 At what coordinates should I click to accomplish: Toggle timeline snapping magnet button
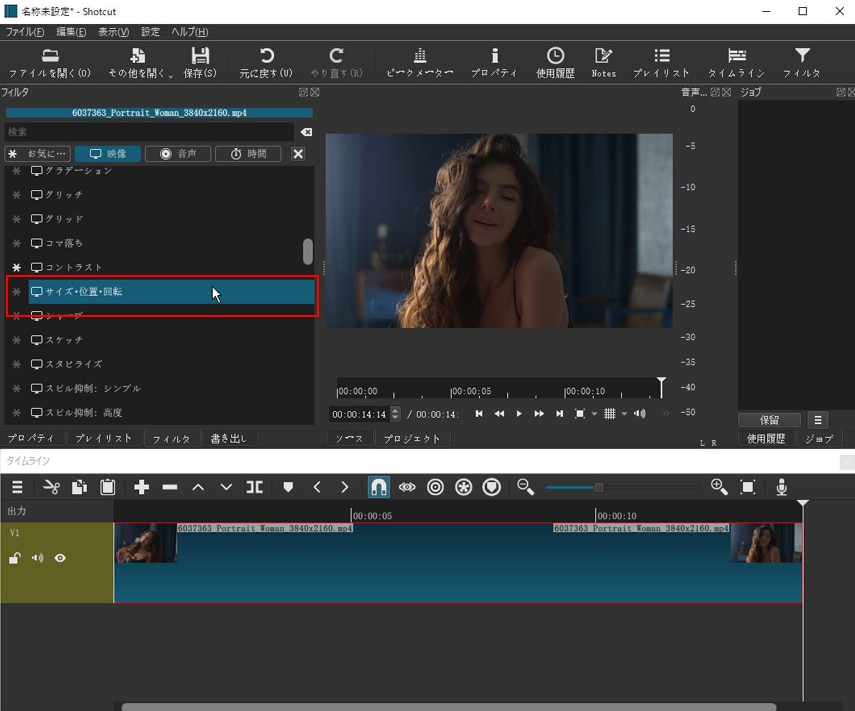click(x=379, y=487)
